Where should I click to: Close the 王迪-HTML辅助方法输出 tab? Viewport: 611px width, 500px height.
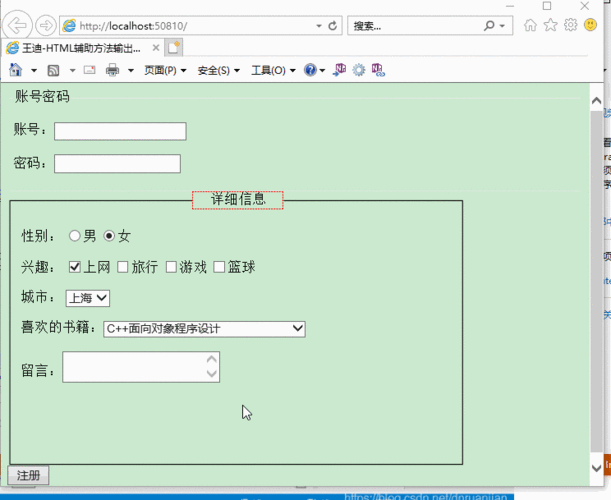tap(155, 48)
